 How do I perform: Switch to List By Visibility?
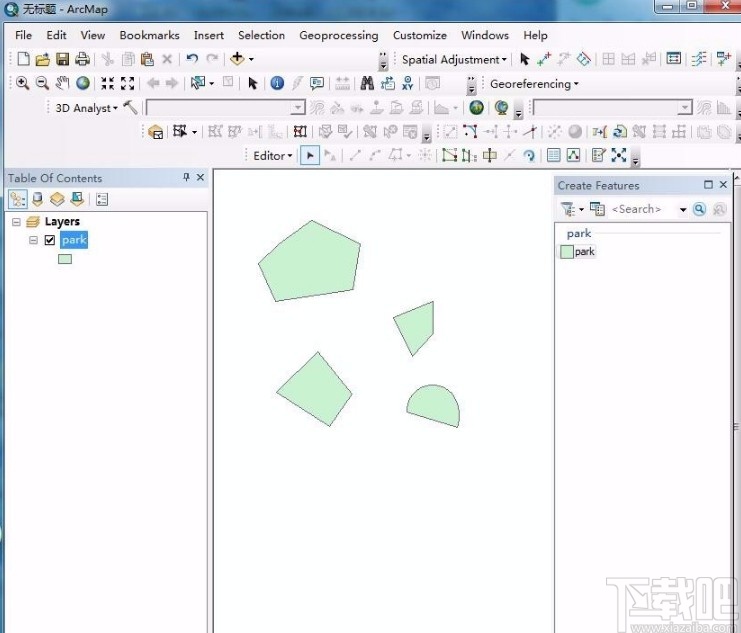click(57, 199)
